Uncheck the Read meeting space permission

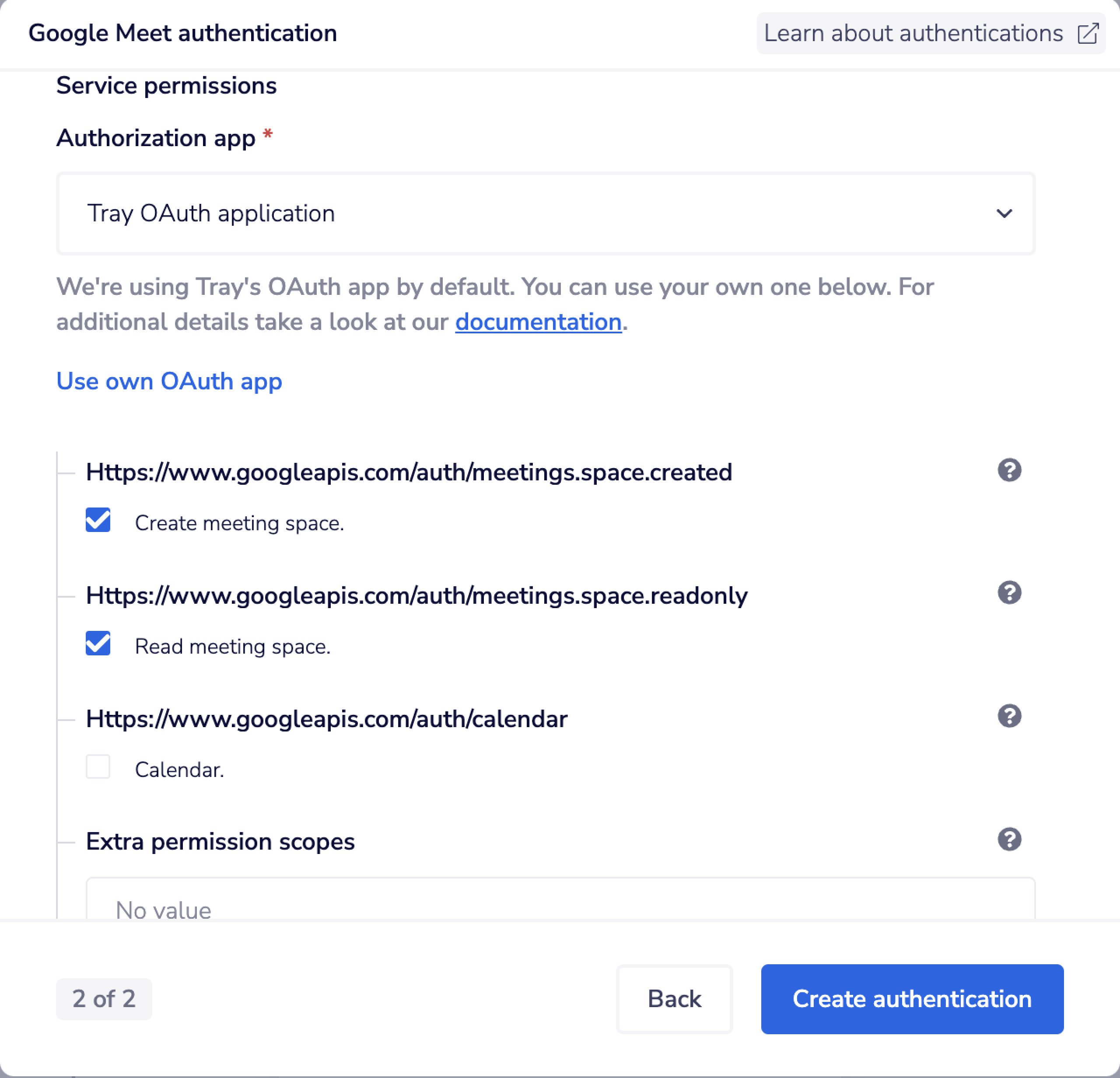(x=98, y=644)
